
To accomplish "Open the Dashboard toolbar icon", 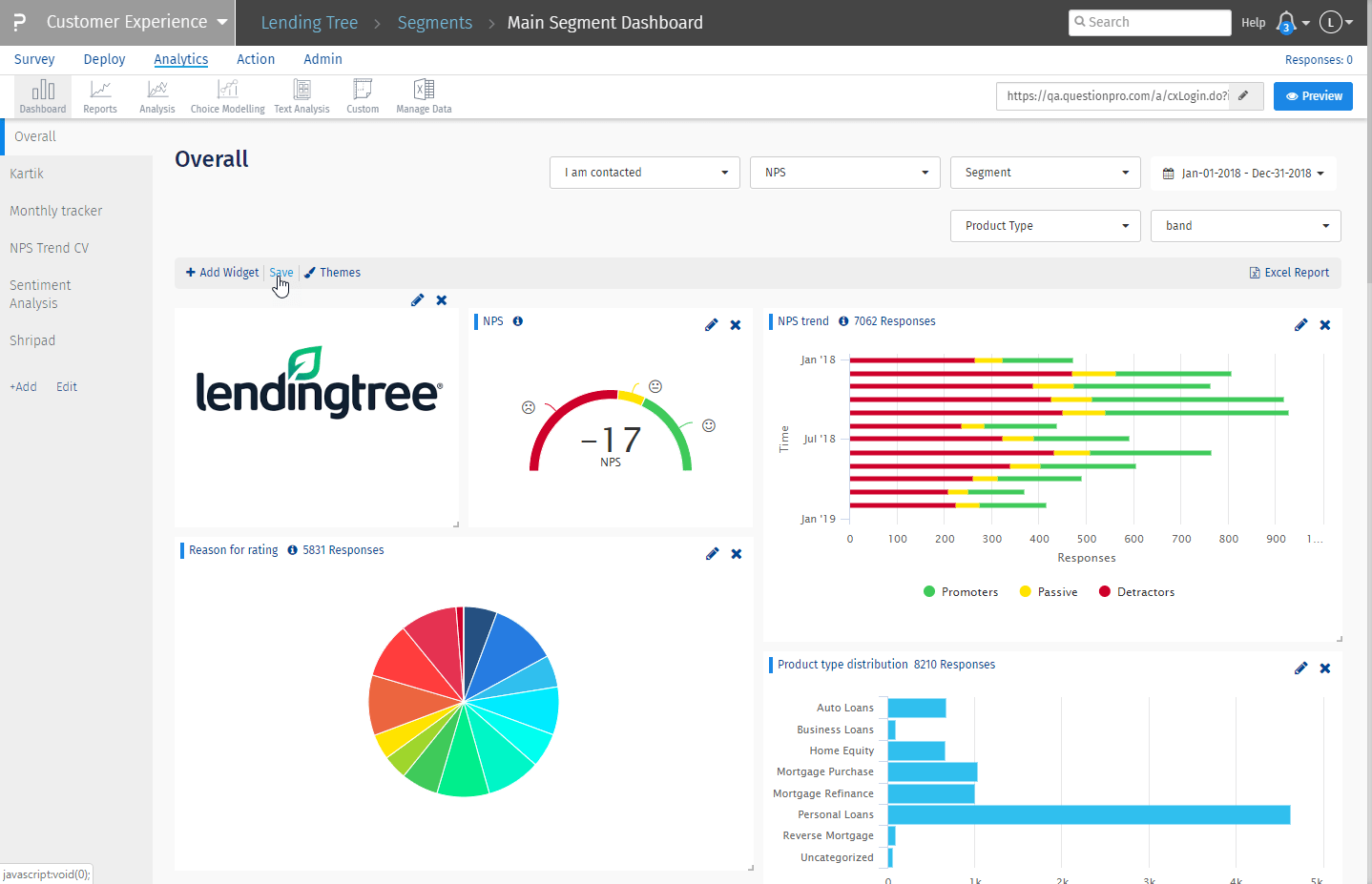I will pyautogui.click(x=43, y=96).
